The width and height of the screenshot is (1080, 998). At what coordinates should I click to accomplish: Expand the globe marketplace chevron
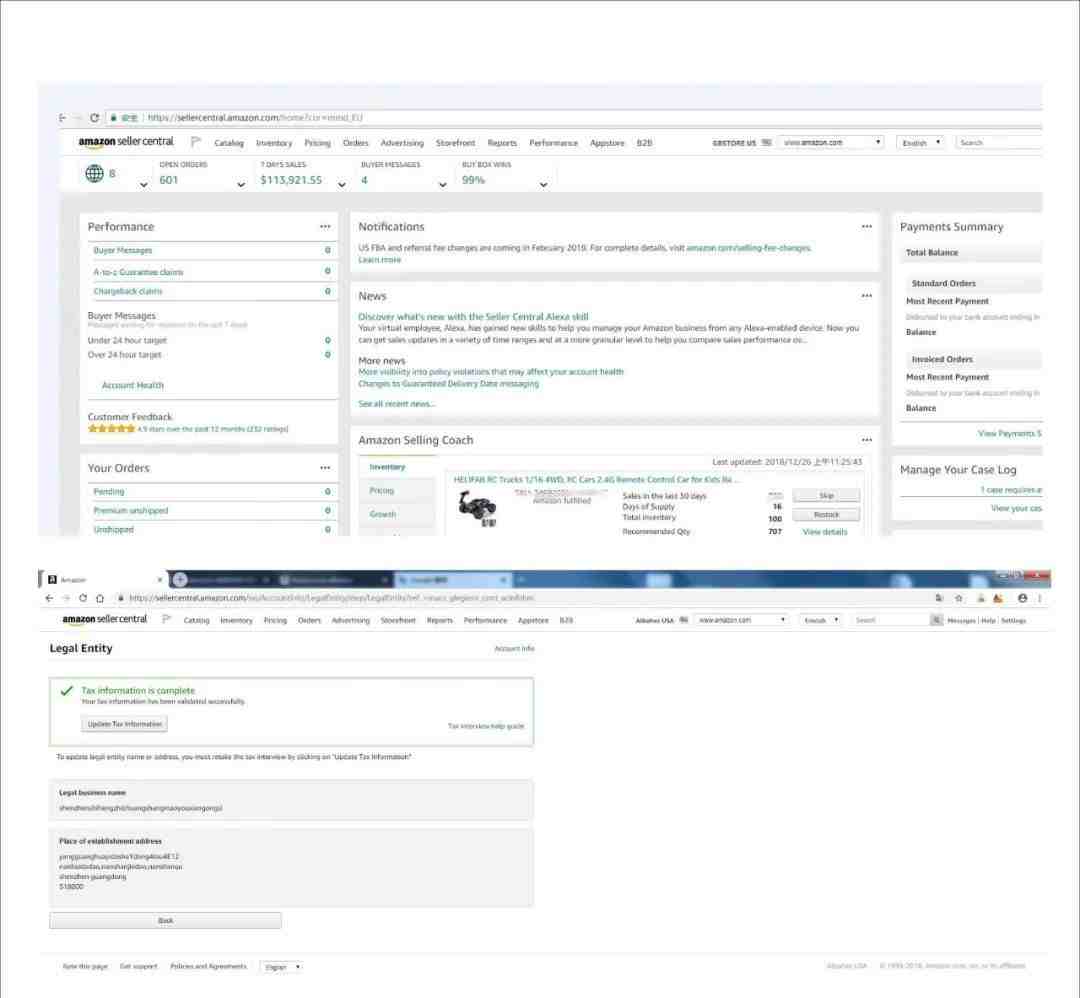(143, 185)
